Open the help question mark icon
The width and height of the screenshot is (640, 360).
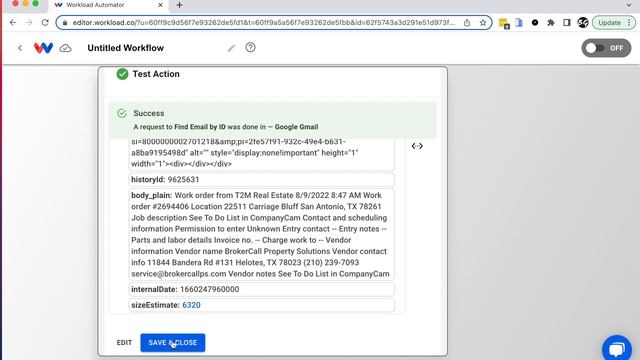[250, 47]
